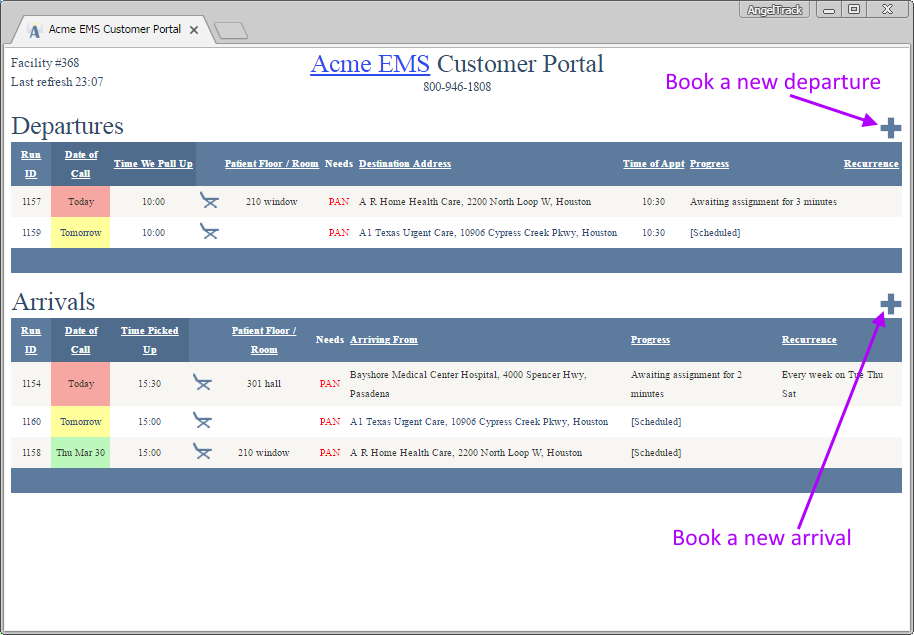Open the Acme EMS homepage link

370,63
